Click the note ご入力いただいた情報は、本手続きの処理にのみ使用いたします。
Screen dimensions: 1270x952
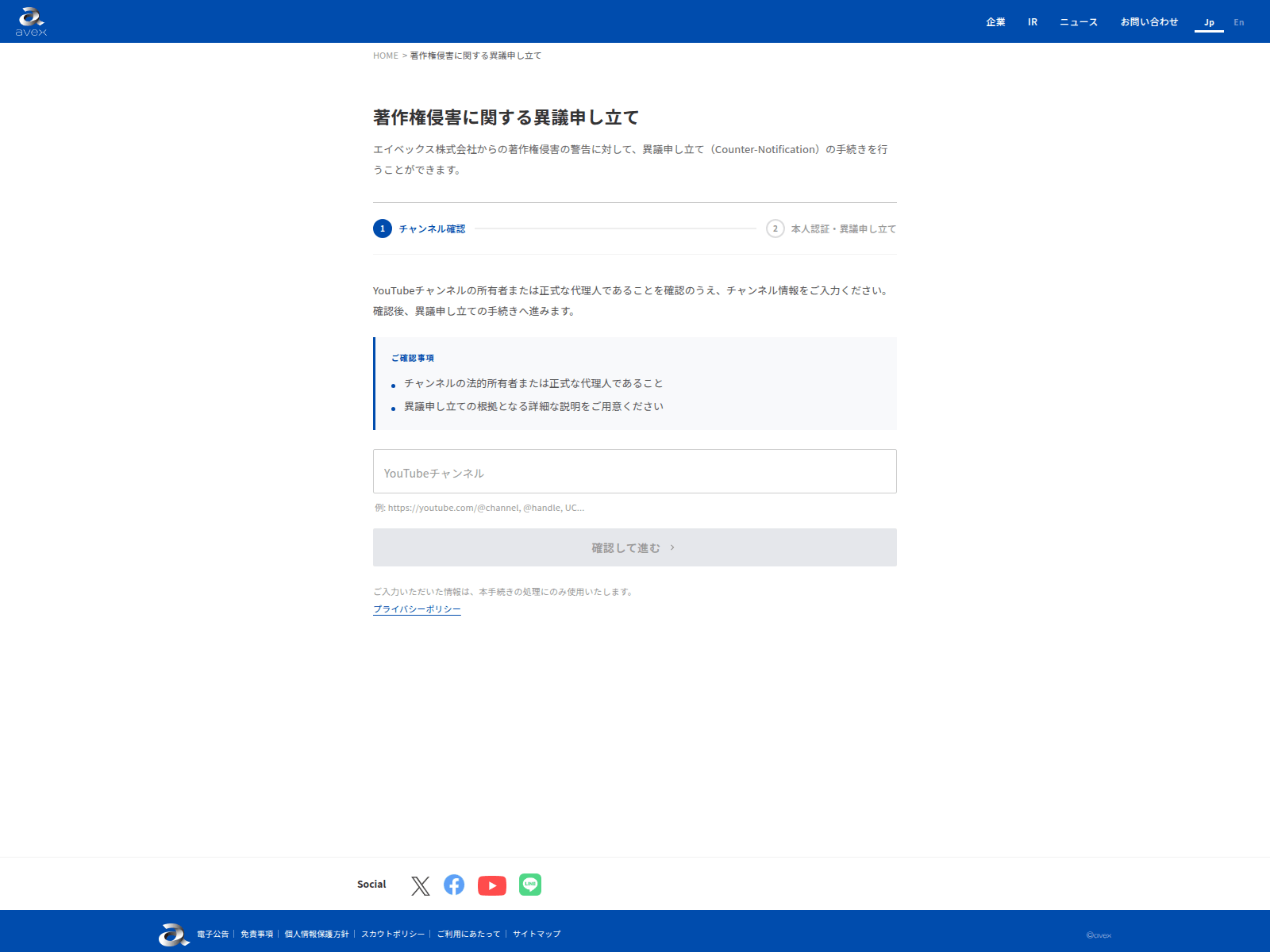tap(503, 592)
